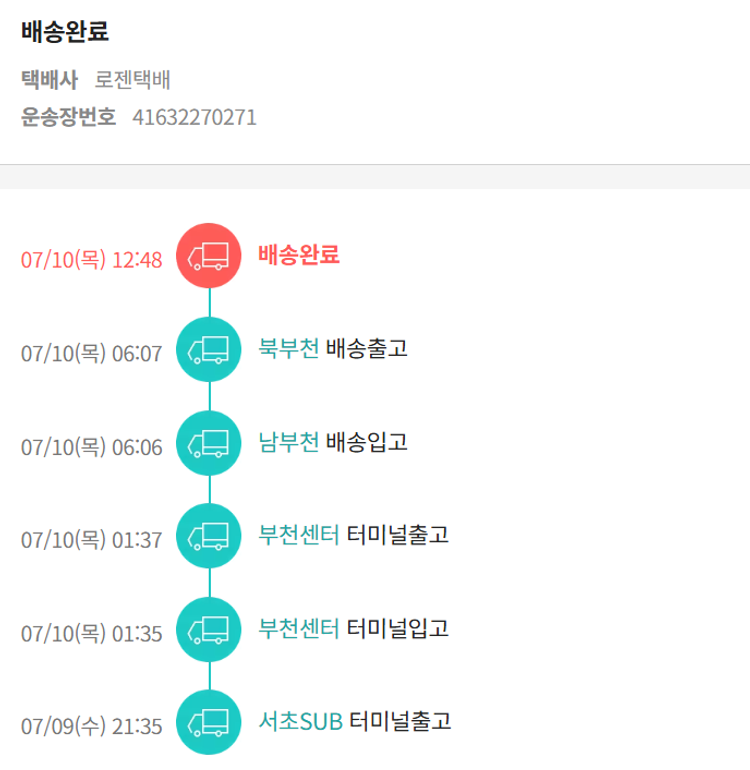Screen dimensions: 750x770
Task: Click the red 배송완료 status text
Action: coord(299,255)
